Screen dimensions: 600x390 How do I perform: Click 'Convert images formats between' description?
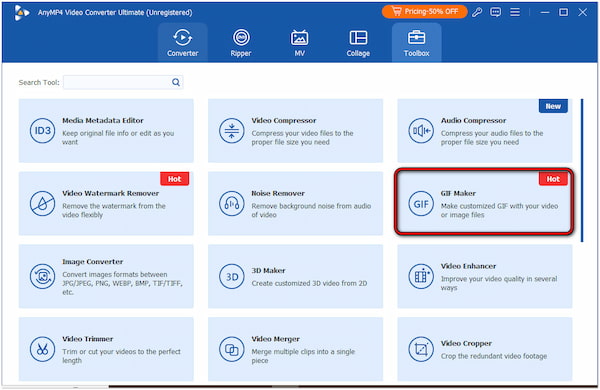[x=122, y=283]
